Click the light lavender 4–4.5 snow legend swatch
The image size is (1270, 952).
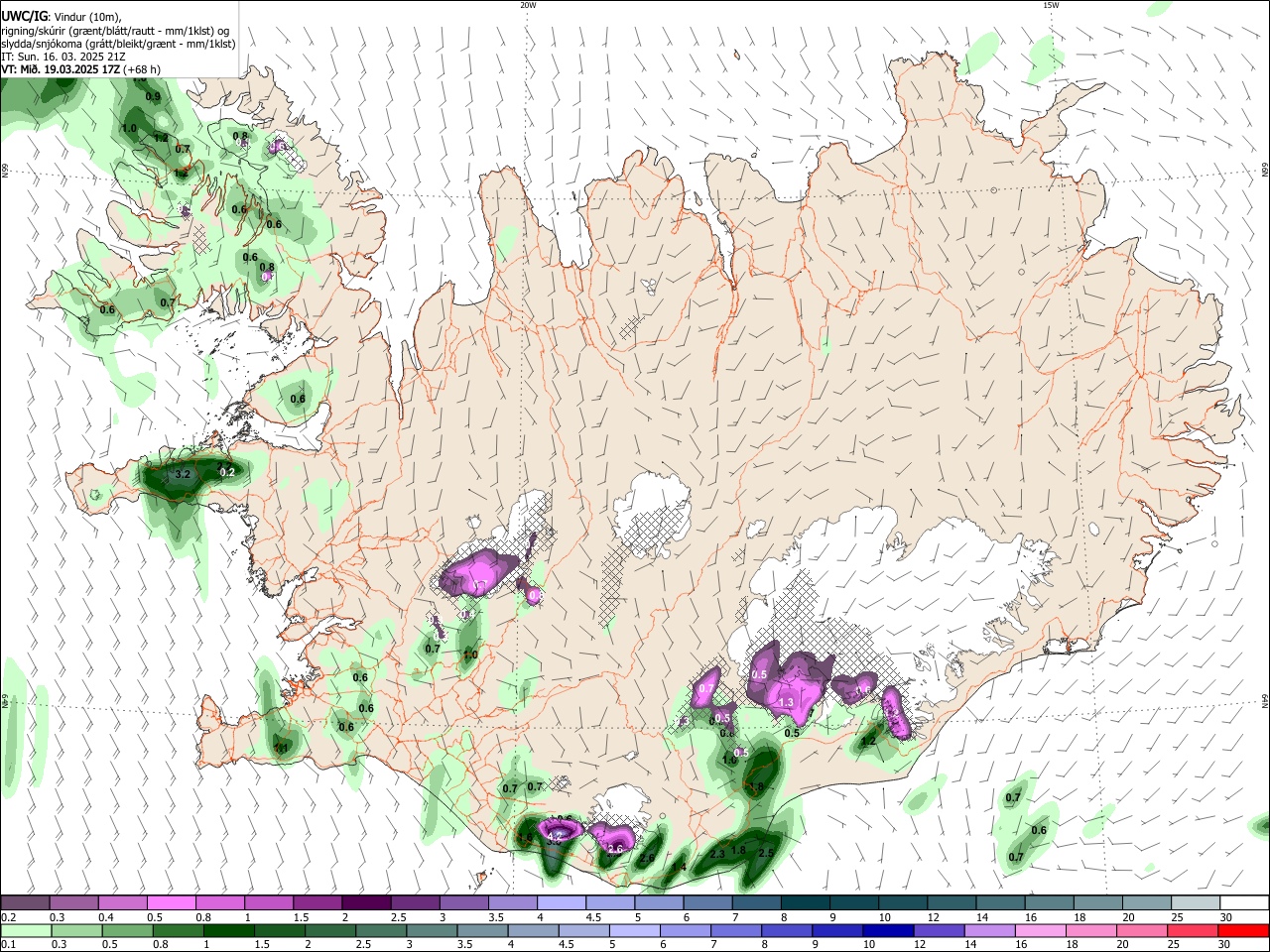click(560, 902)
